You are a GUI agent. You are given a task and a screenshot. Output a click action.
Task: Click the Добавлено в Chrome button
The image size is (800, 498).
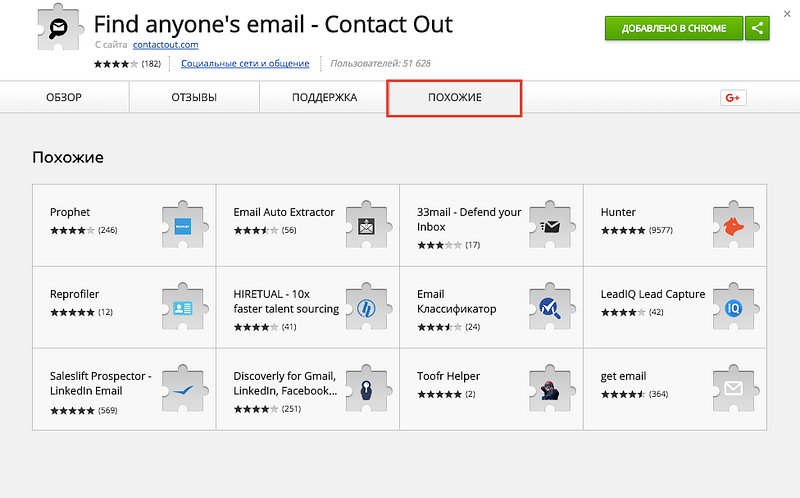click(x=674, y=28)
